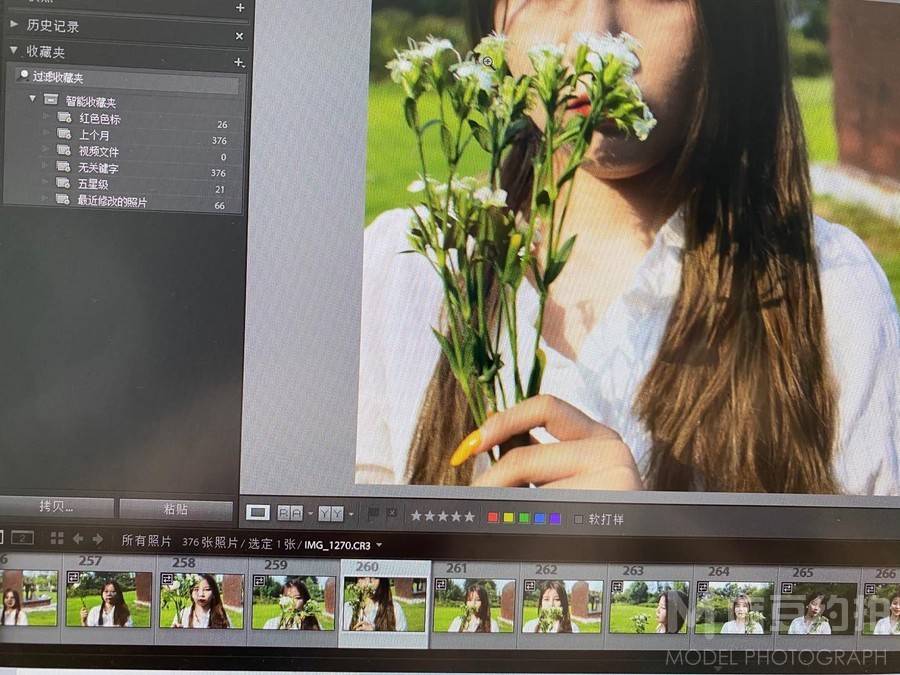Enable the 软打样 soft proofing checkbox
This screenshot has width=900, height=675.
(x=578, y=519)
